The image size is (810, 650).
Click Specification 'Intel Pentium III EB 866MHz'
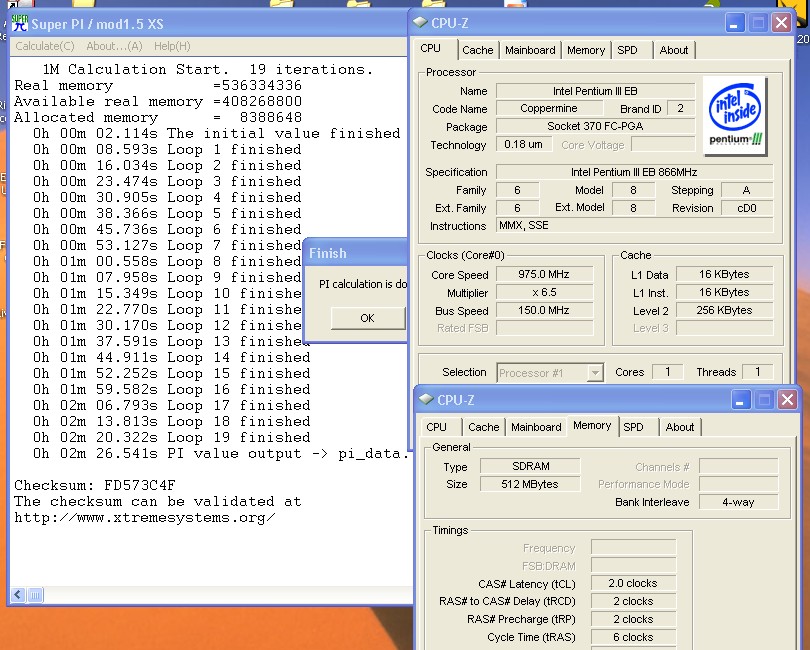[634, 172]
